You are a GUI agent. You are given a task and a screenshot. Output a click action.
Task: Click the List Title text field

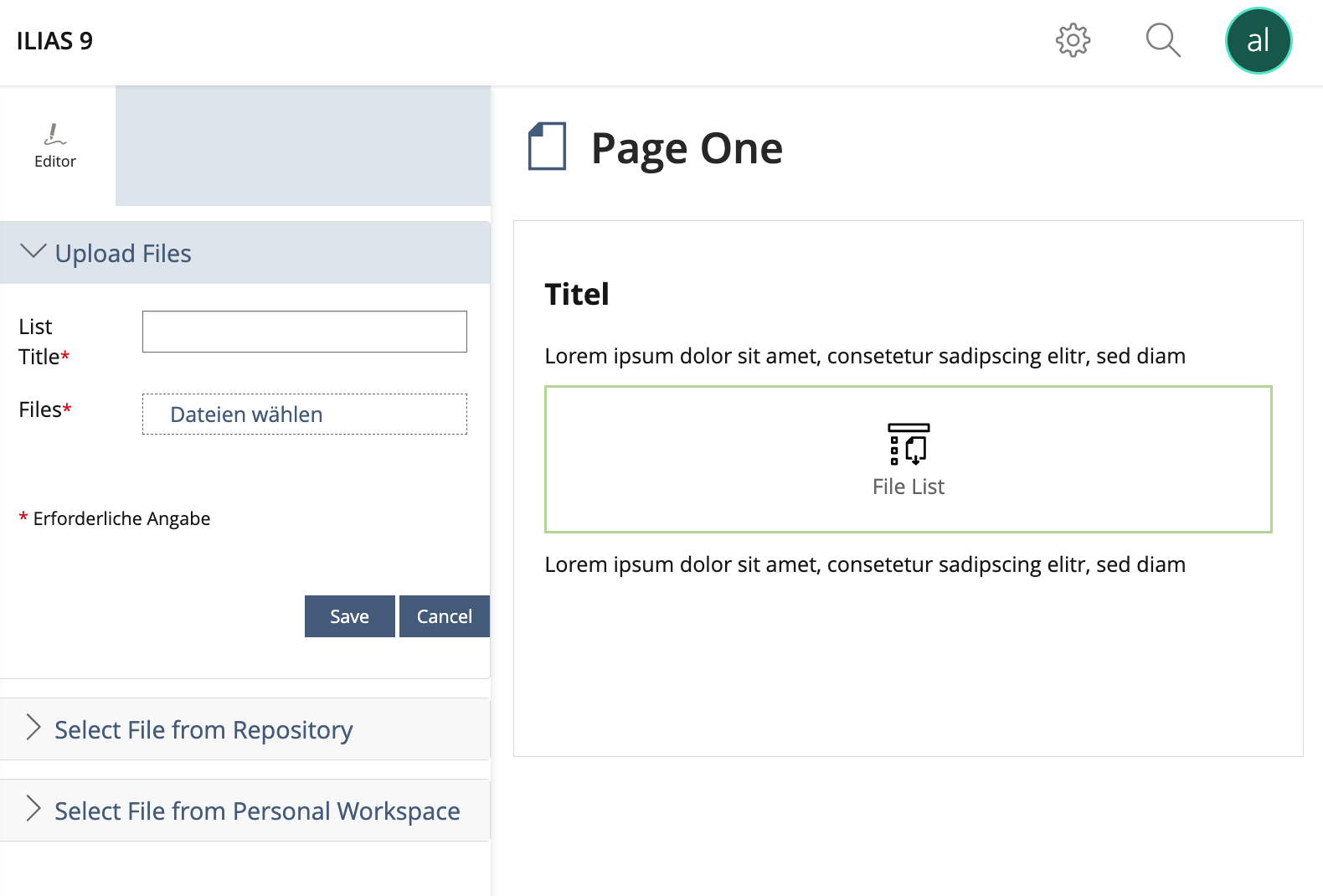304,332
